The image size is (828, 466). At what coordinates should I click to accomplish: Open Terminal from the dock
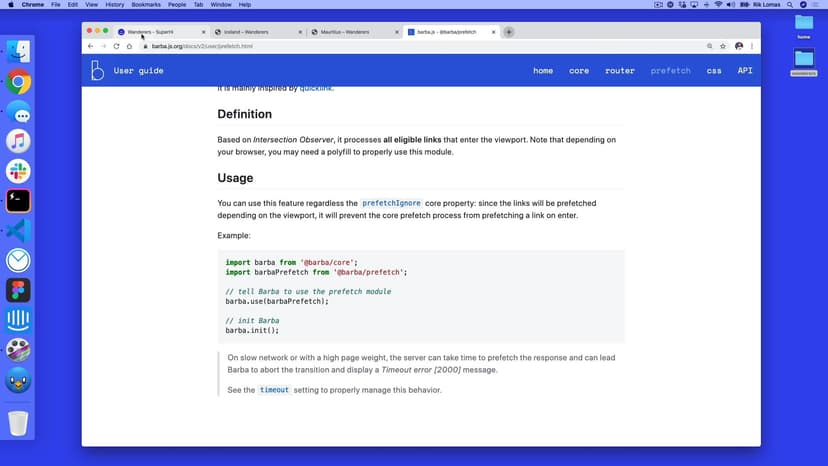click(x=18, y=201)
